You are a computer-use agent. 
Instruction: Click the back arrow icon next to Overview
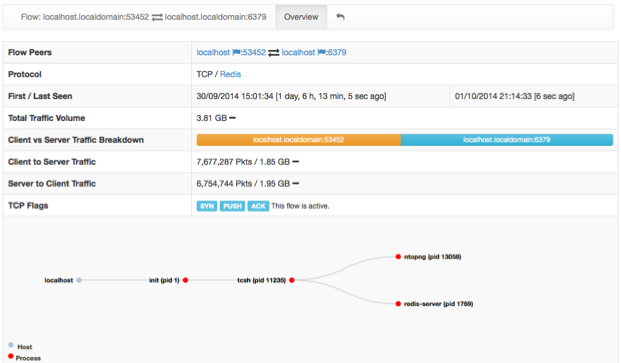pos(340,17)
